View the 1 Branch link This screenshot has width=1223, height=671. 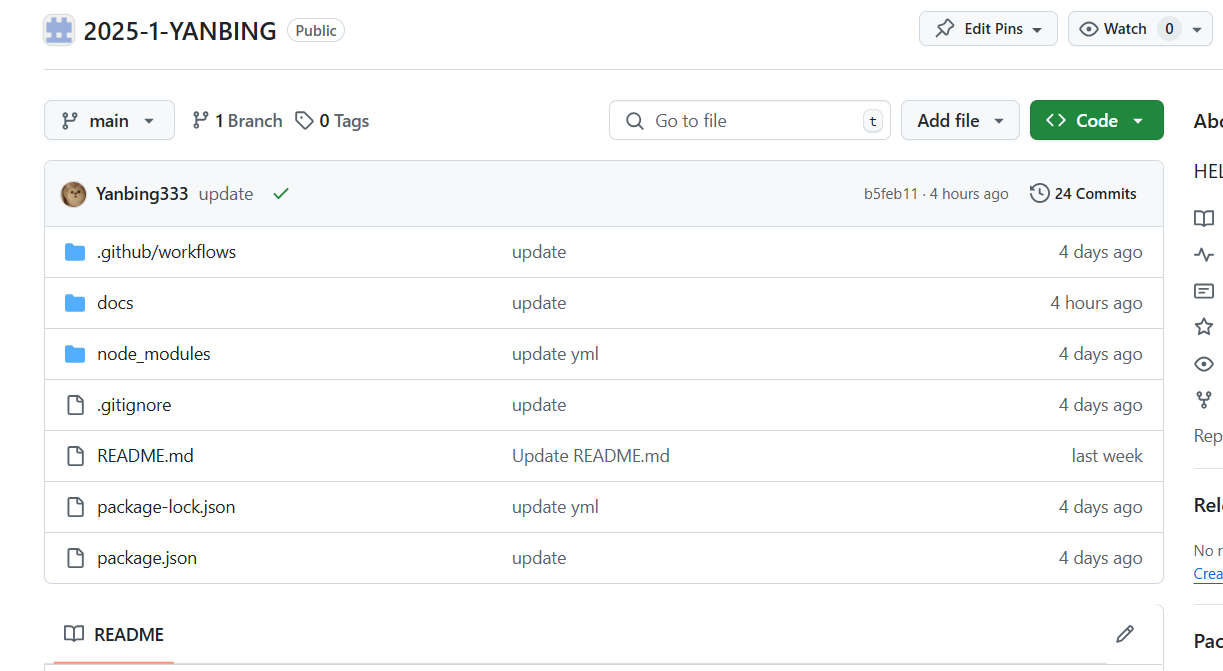click(x=237, y=121)
